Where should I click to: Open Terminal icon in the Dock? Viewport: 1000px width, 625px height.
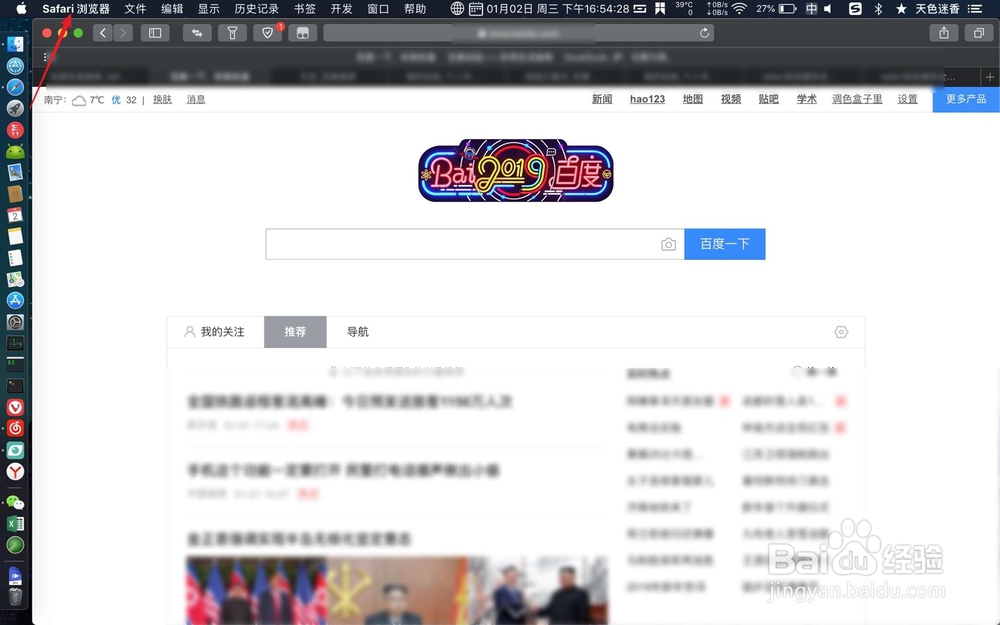point(15,386)
